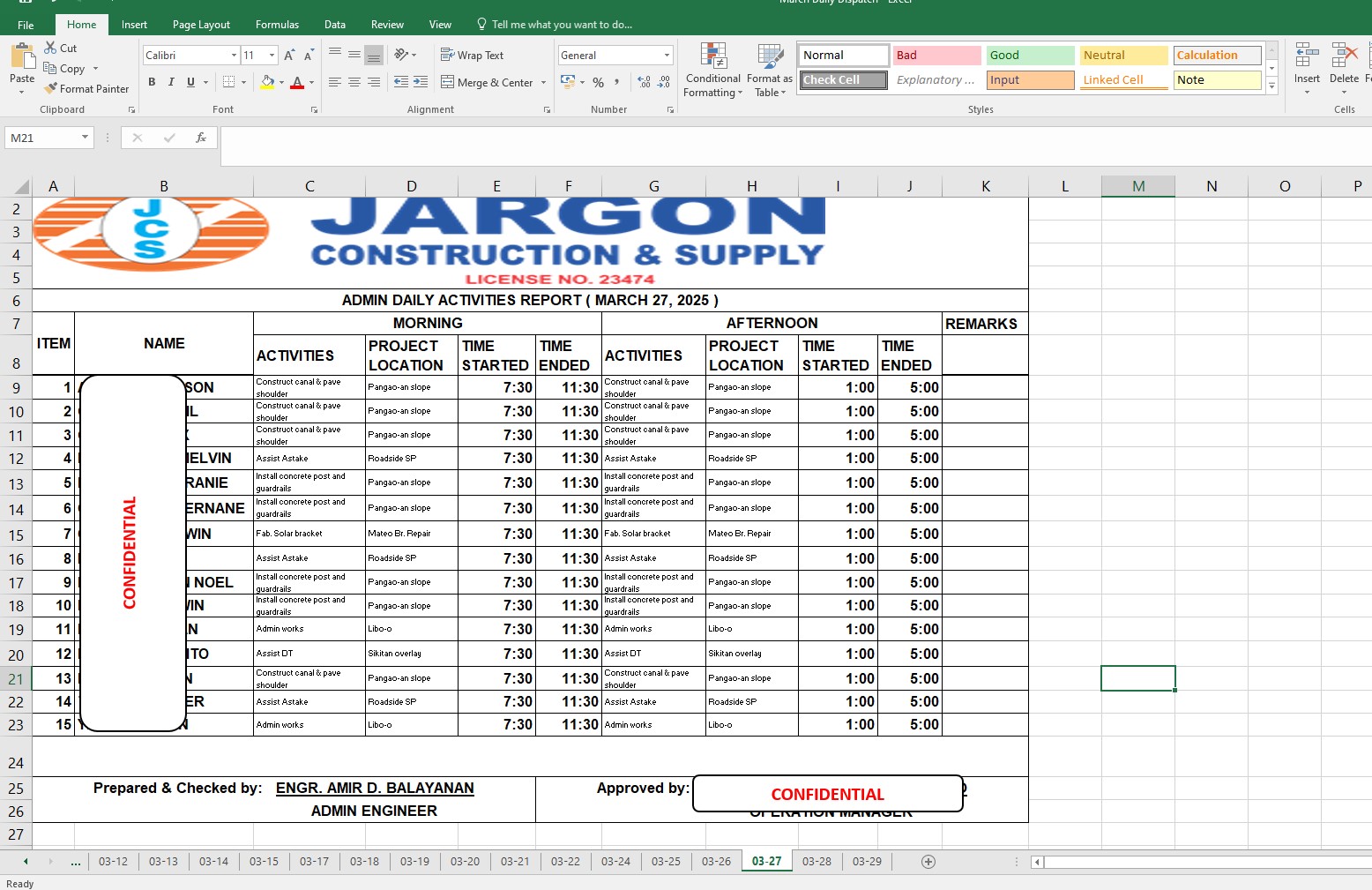This screenshot has width=1372, height=890.
Task: Open the number format dropdown (General)
Action: (667, 55)
